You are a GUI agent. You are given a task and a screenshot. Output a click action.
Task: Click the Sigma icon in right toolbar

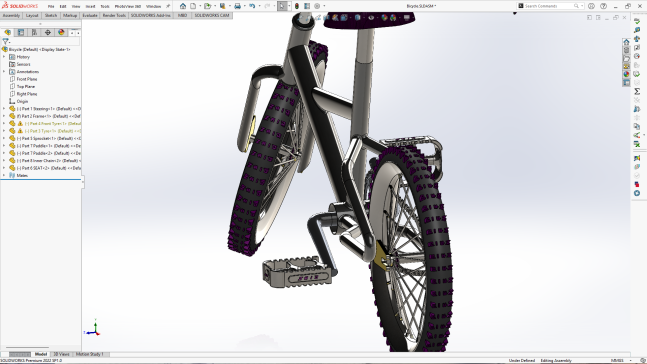(637, 91)
